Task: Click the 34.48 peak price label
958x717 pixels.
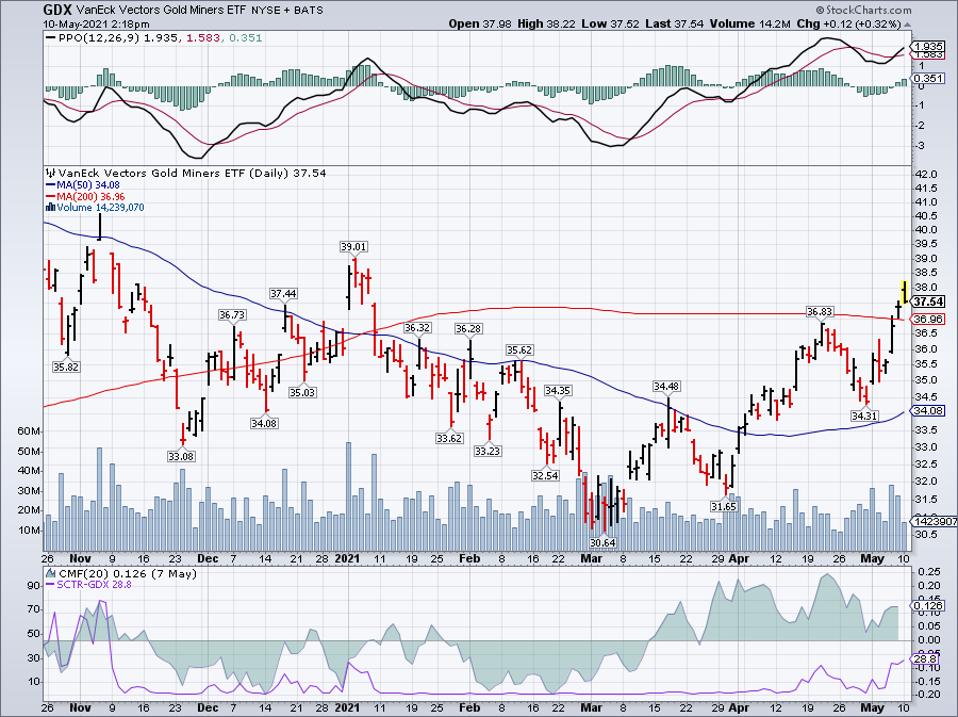Action: pos(667,386)
